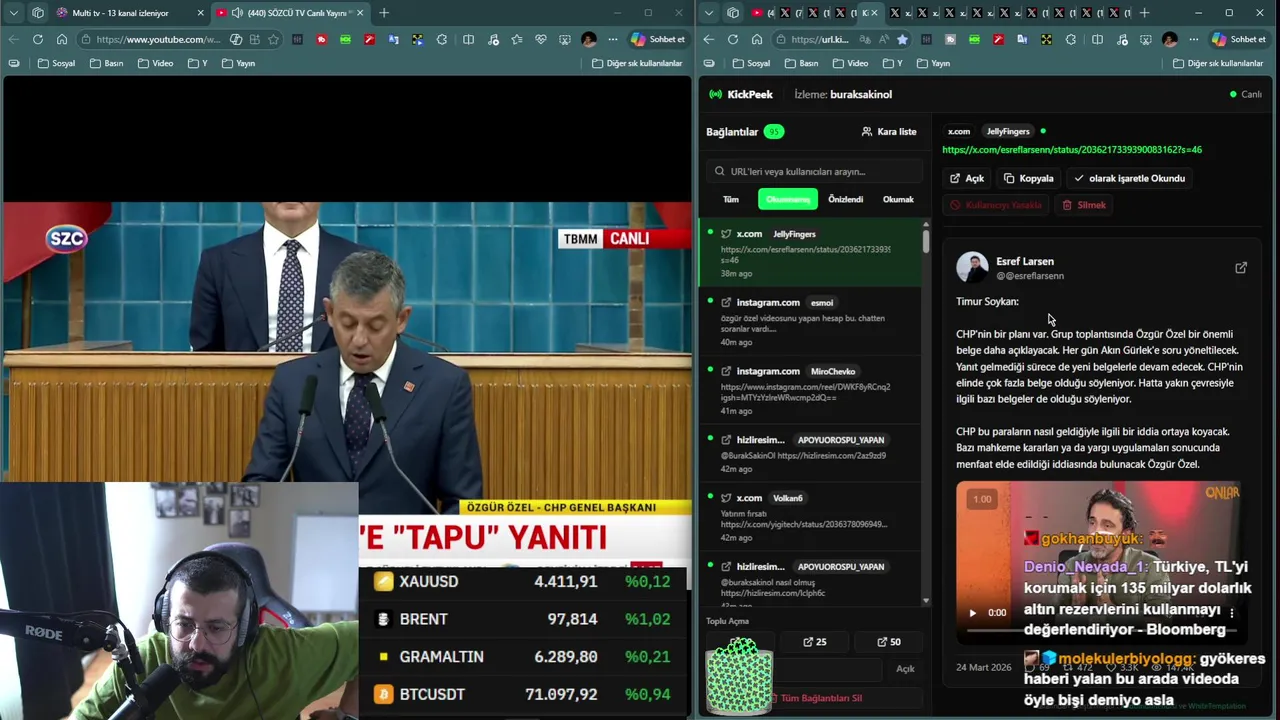Seek on the embedded video progress bar
The width and height of the screenshot is (1280, 720).
(x=1100, y=631)
